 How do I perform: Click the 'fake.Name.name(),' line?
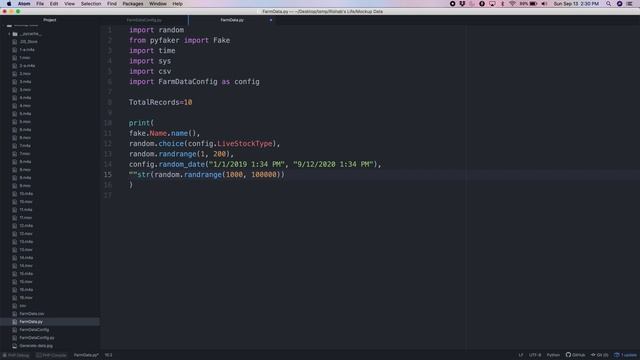pos(164,133)
